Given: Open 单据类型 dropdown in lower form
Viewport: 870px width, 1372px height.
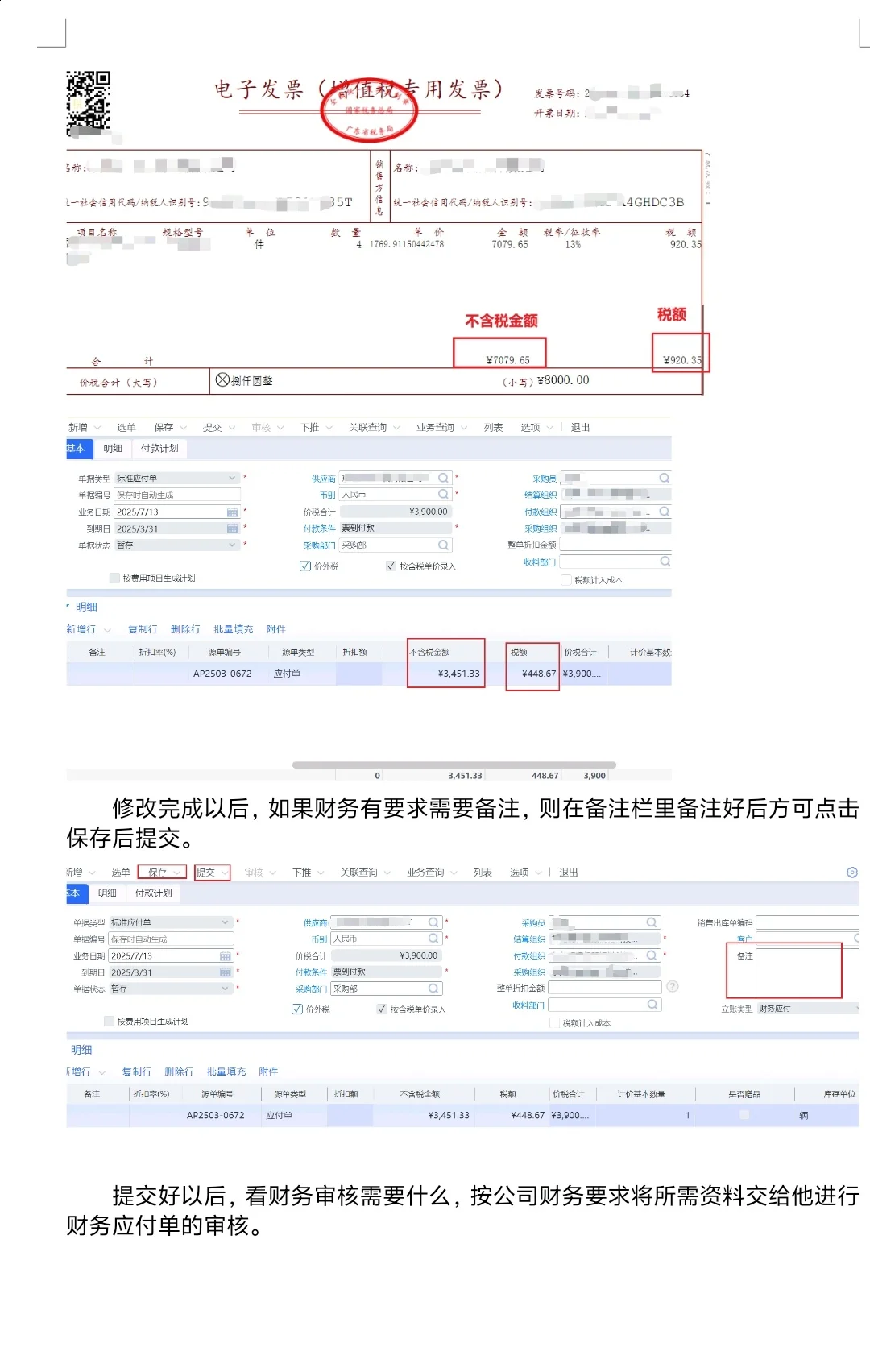Looking at the screenshot, I should point(225,922).
